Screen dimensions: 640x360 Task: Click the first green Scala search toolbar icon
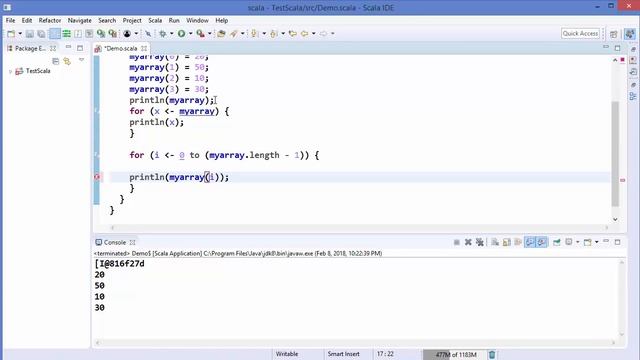(x=101, y=33)
